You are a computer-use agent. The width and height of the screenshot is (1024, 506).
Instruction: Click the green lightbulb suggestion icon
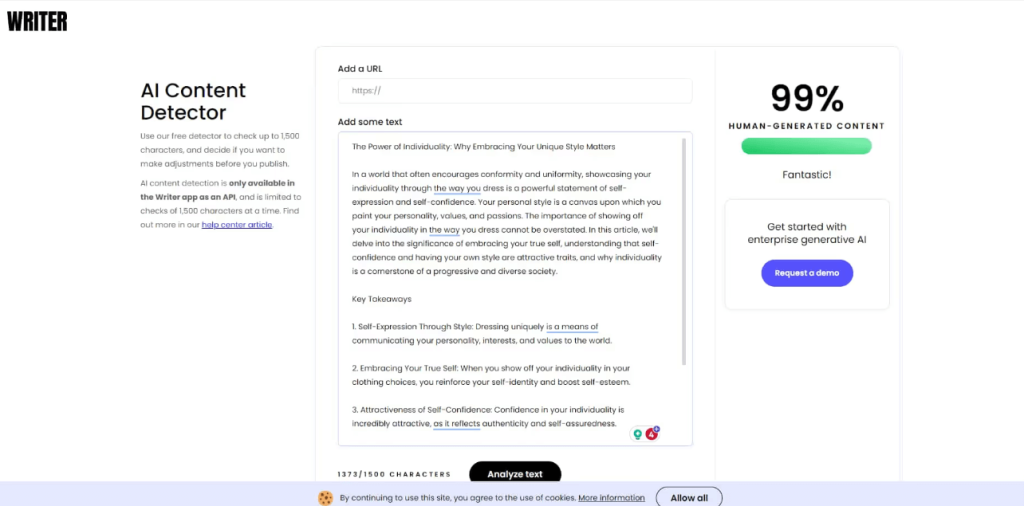[637, 434]
